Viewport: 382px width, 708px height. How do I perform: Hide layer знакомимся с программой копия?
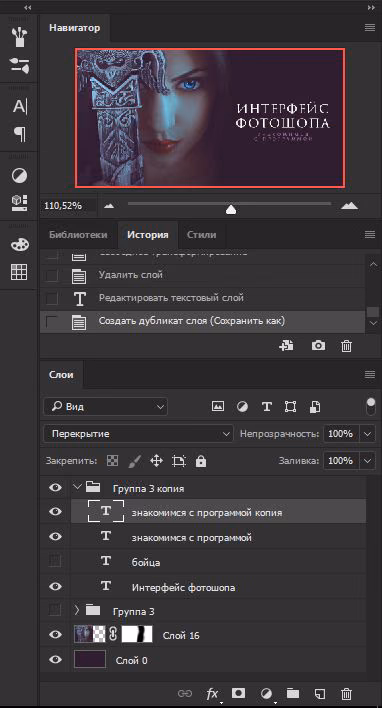coord(56,512)
